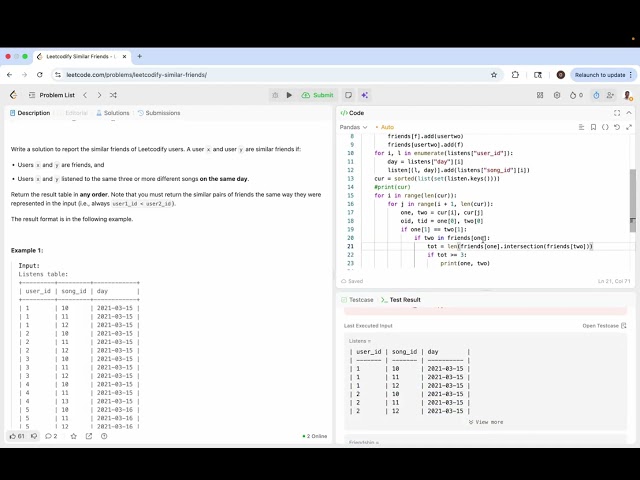Screen dimensions: 640x480
Task: Click Relaunch to update button
Action: point(603,75)
